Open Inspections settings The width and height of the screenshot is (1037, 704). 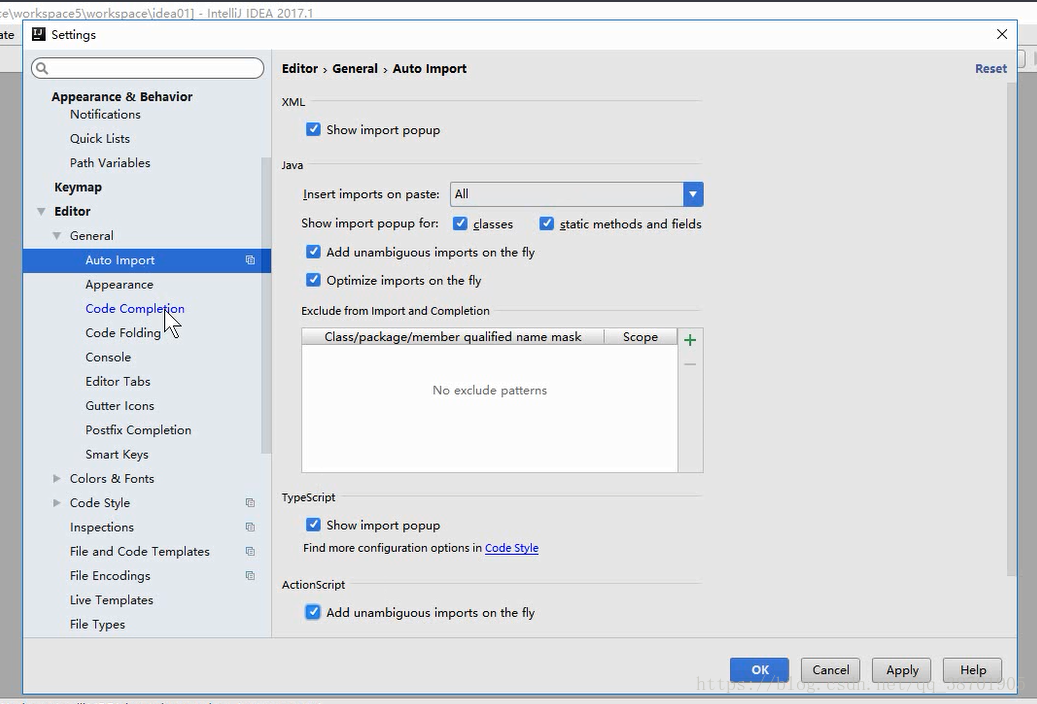point(102,527)
